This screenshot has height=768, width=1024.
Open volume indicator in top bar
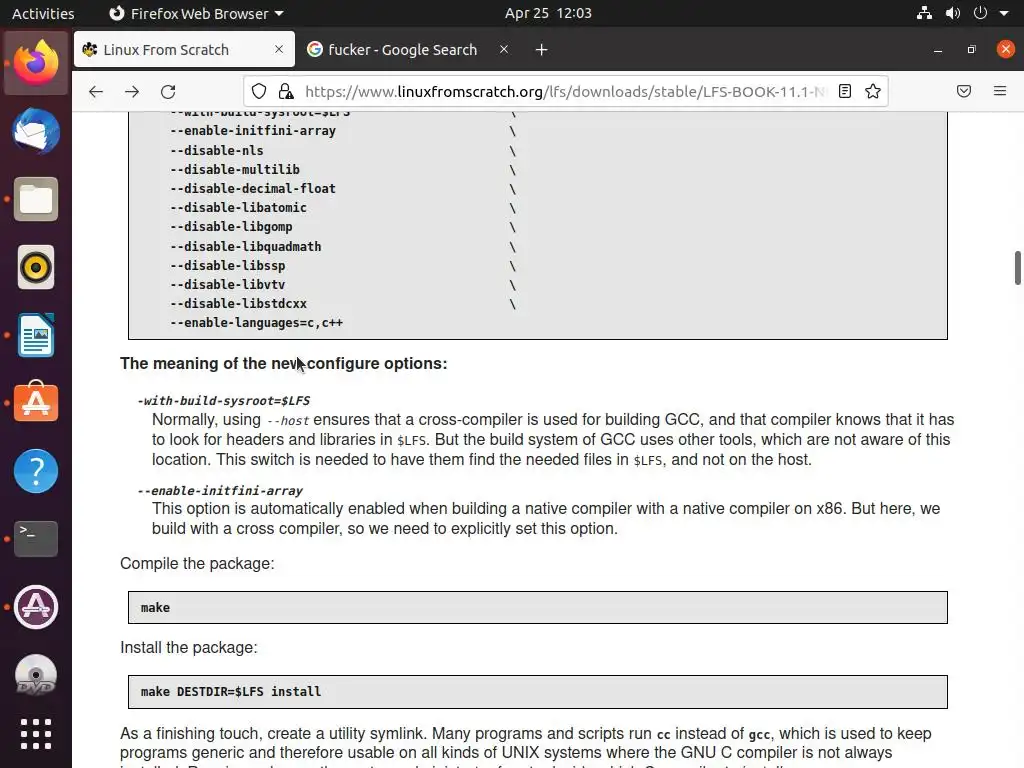point(953,13)
